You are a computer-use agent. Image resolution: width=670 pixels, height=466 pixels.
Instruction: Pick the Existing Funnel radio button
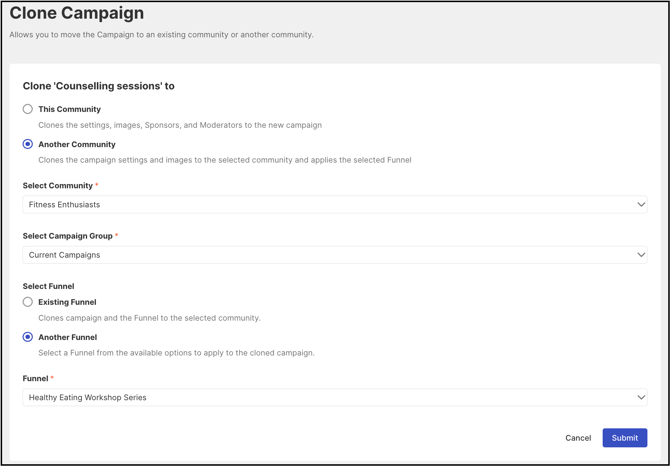(28, 302)
